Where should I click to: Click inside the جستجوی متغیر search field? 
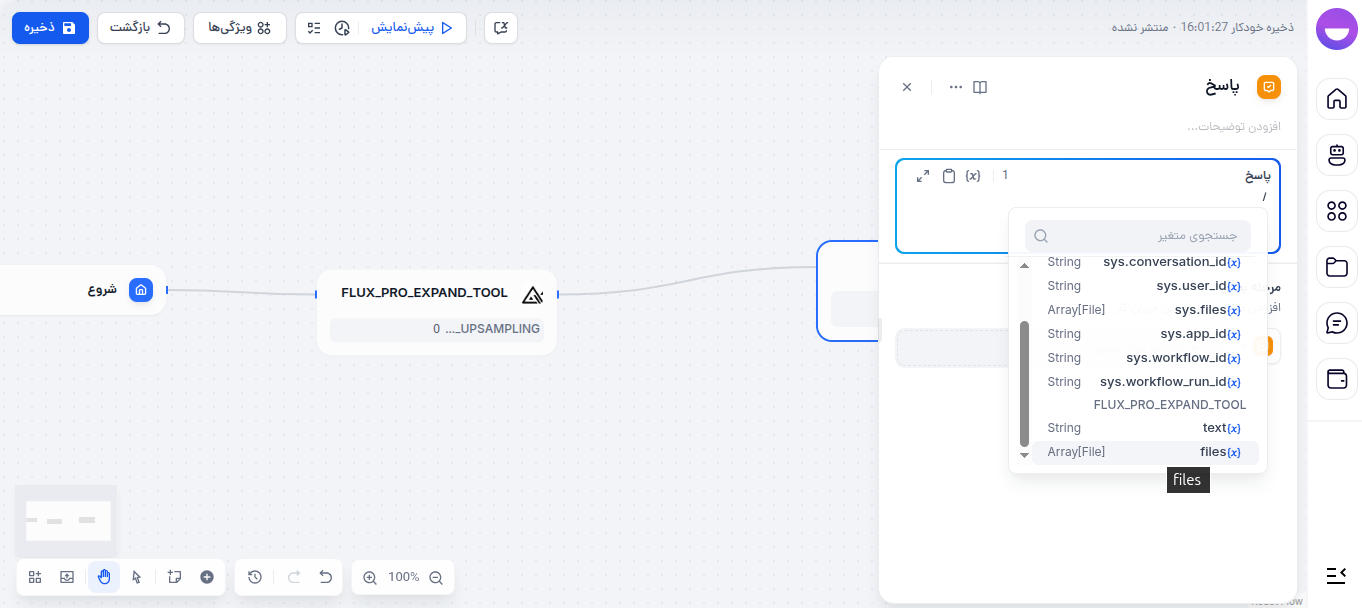click(1138, 235)
